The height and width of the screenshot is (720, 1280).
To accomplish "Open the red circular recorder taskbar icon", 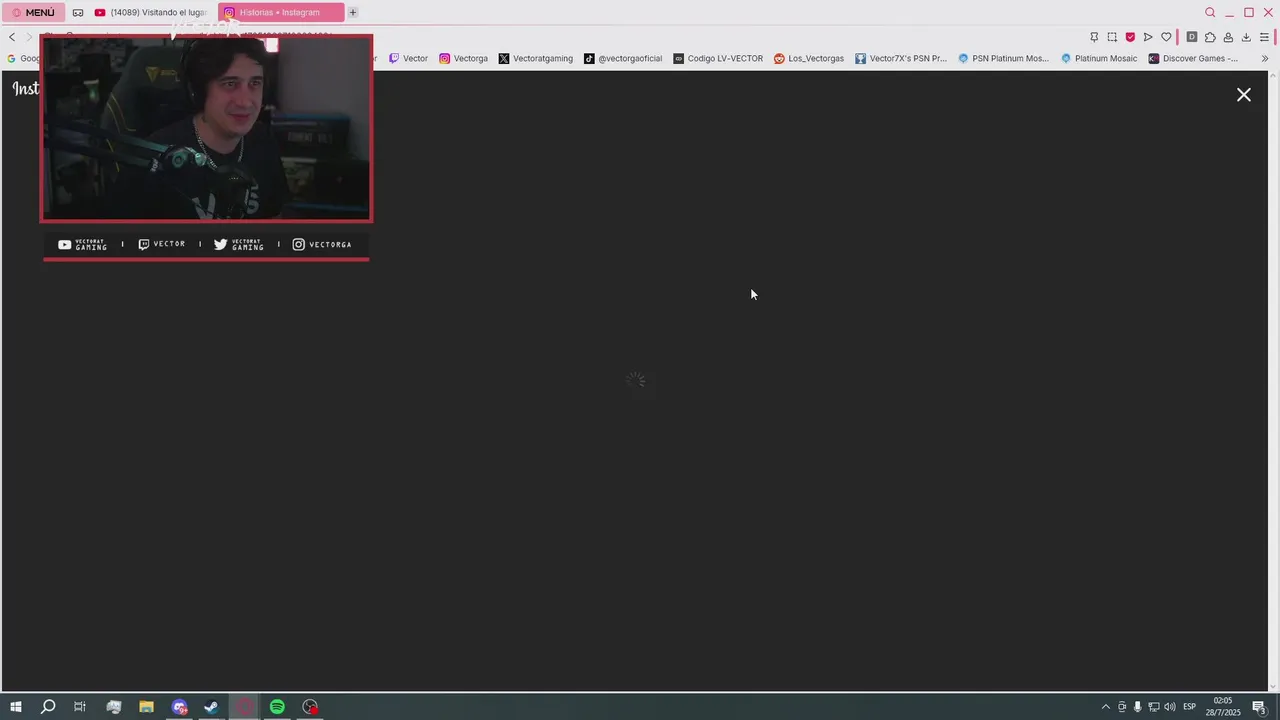I will click(x=310, y=707).
